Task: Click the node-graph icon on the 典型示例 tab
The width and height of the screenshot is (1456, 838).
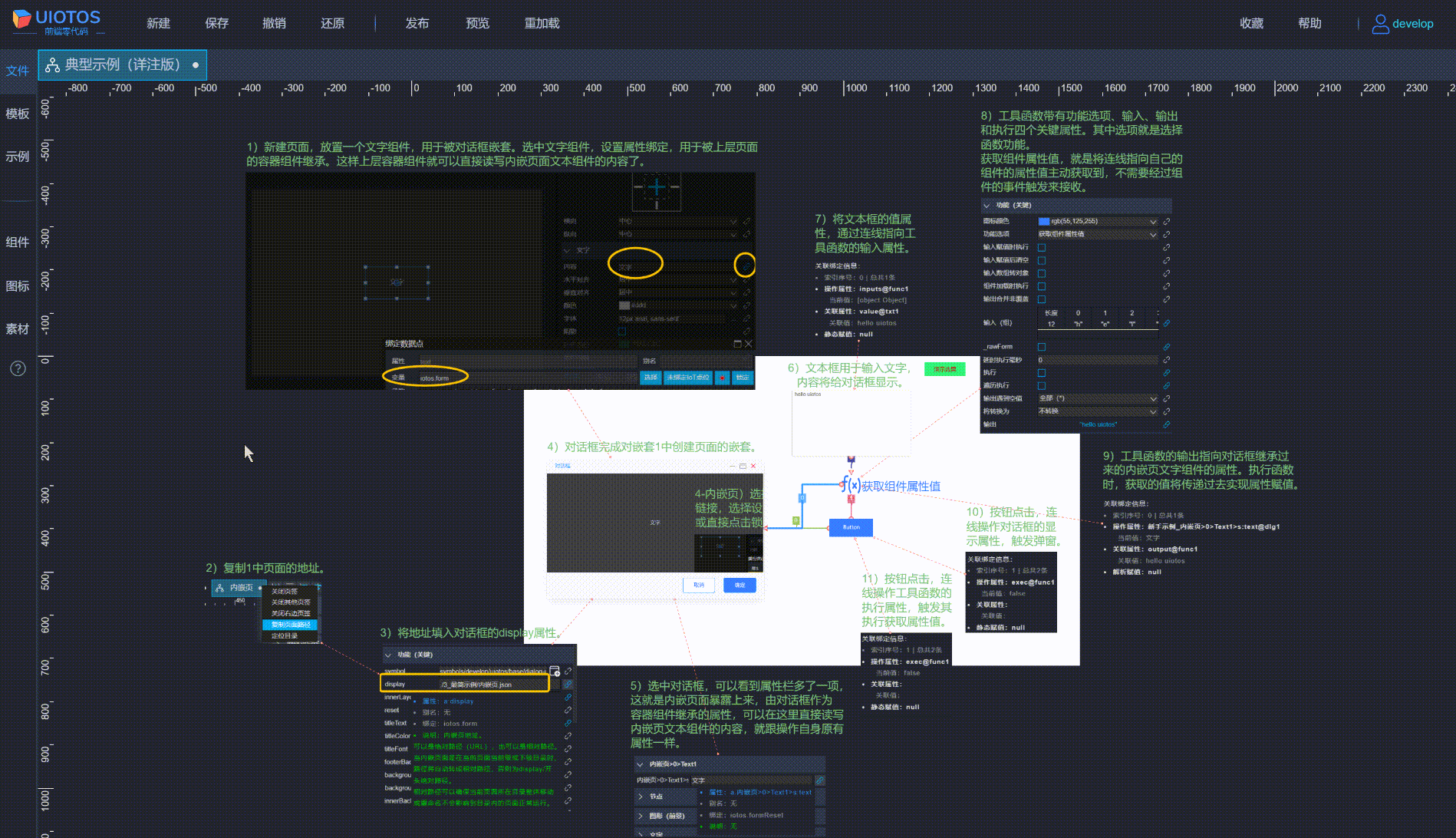Action: pyautogui.click(x=52, y=65)
